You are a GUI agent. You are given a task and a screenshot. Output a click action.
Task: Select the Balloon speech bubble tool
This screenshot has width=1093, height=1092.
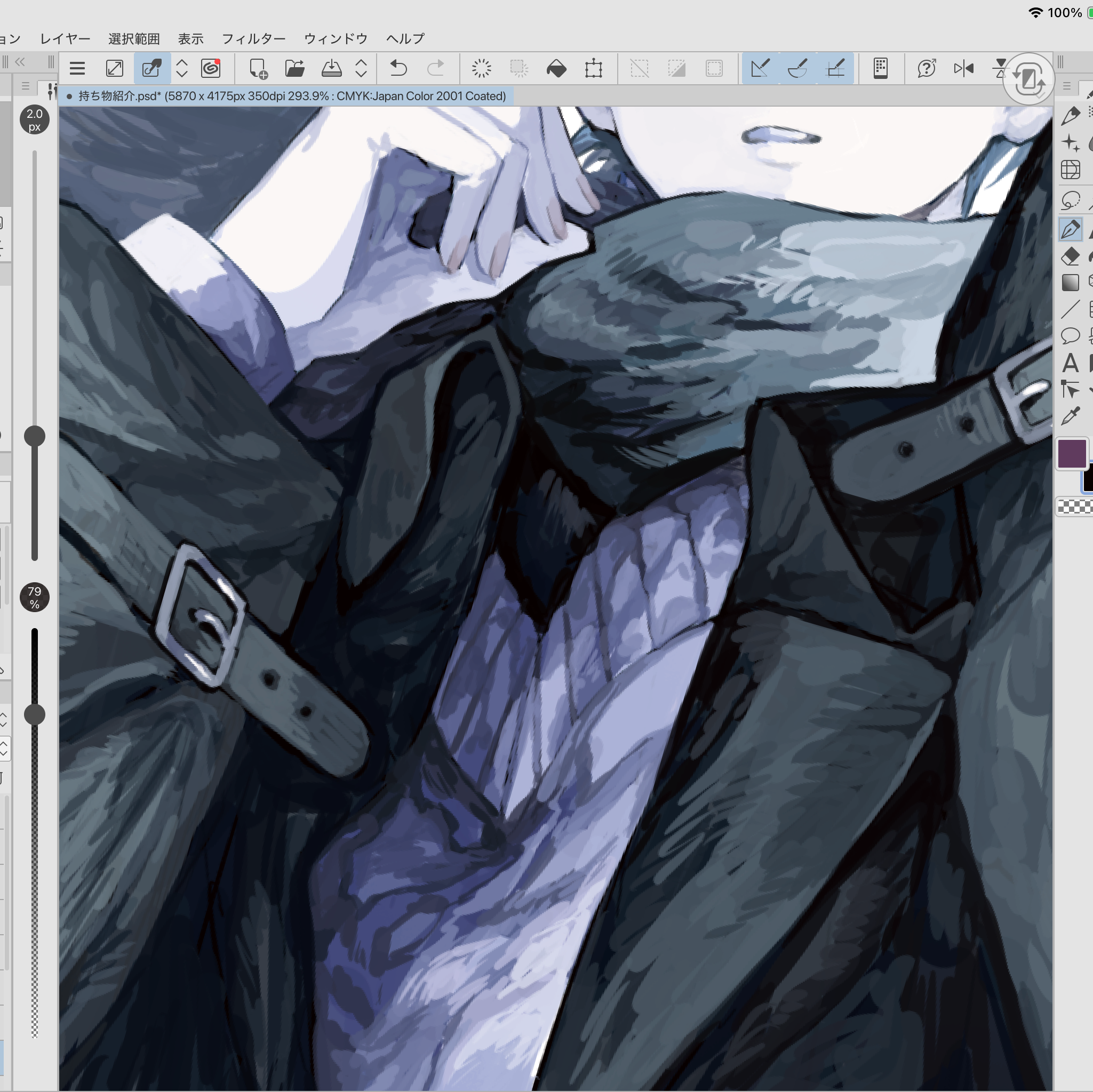tap(1070, 336)
